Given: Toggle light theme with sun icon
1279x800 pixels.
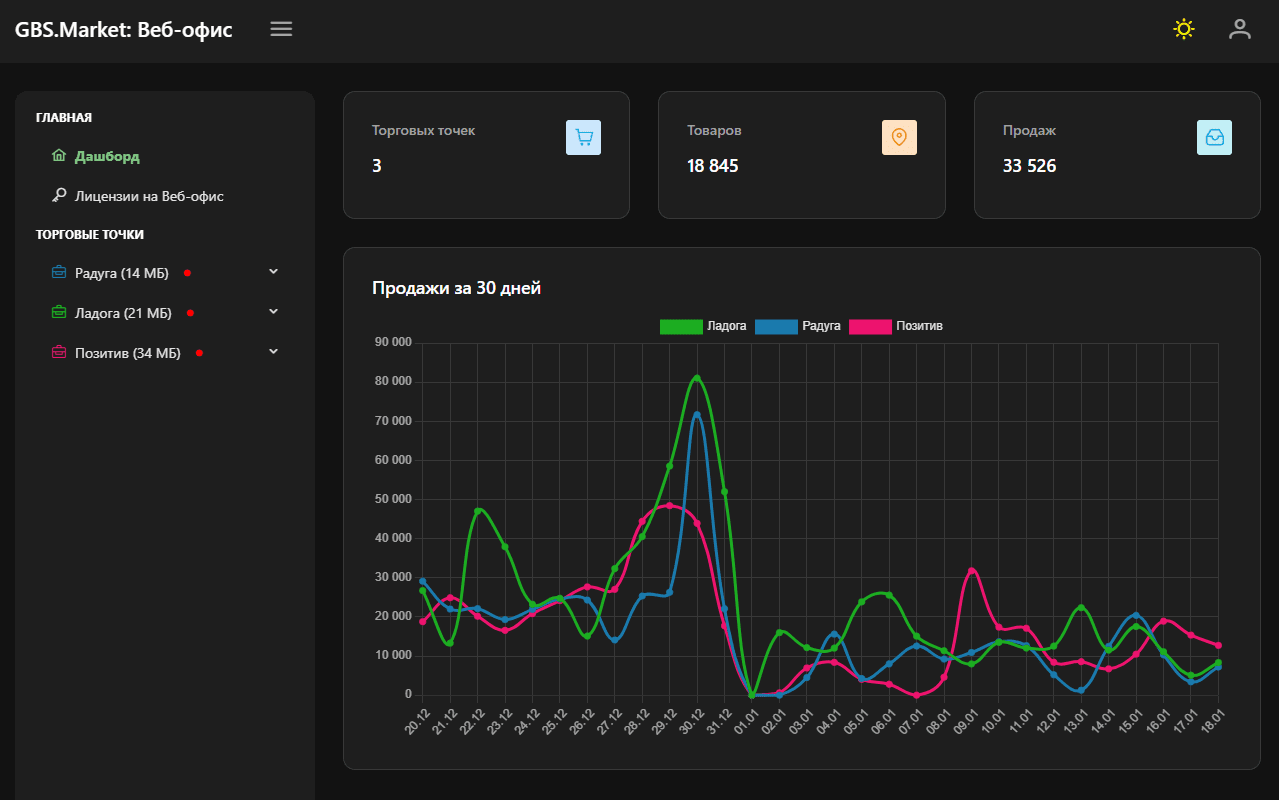Looking at the screenshot, I should point(1184,29).
